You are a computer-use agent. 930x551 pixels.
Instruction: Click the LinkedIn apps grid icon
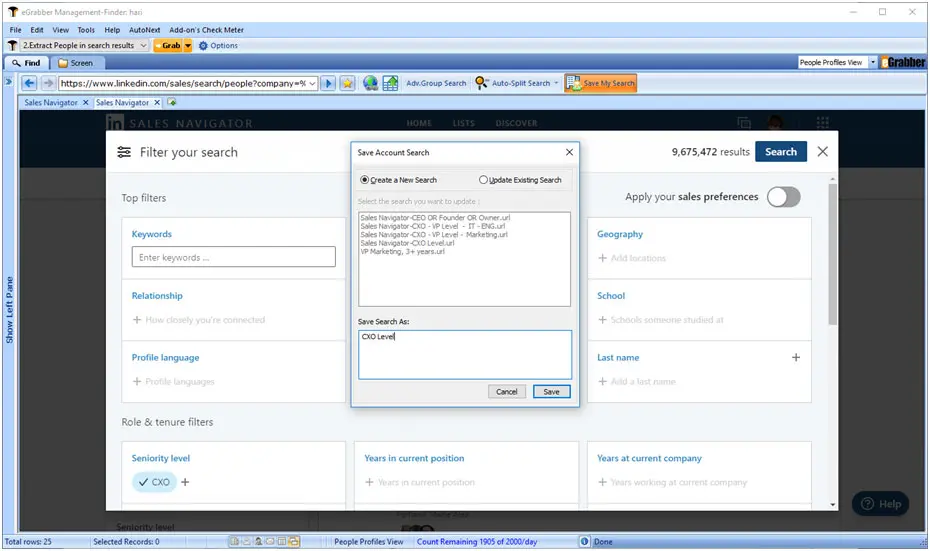(x=823, y=123)
